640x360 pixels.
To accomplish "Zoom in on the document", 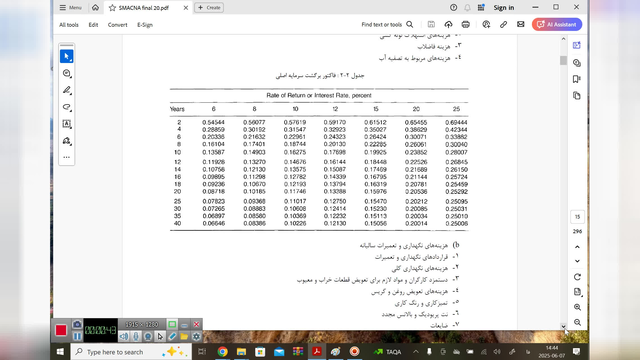I will point(577,307).
